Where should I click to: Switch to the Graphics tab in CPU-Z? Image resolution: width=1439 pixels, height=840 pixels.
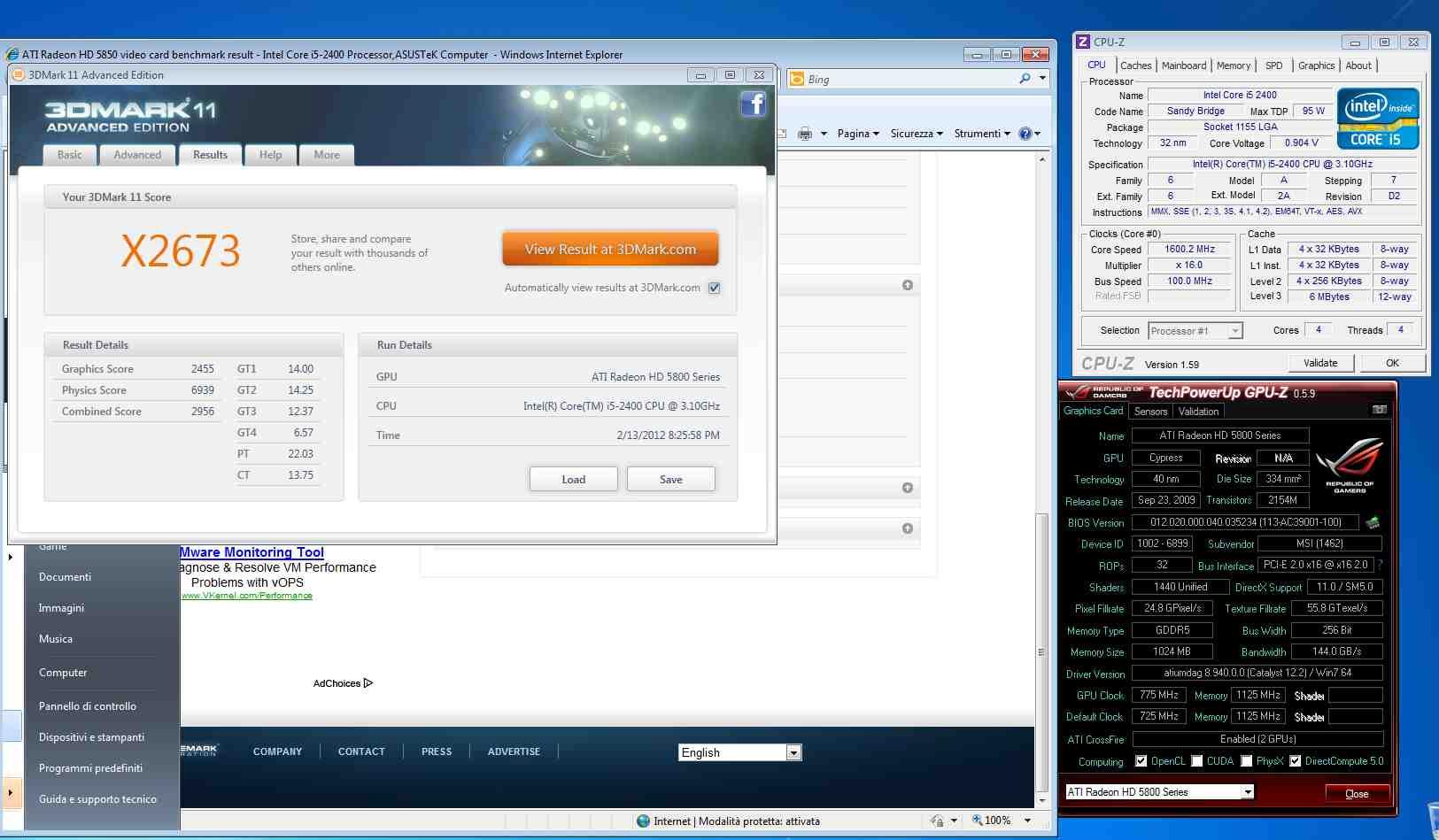click(x=1317, y=66)
